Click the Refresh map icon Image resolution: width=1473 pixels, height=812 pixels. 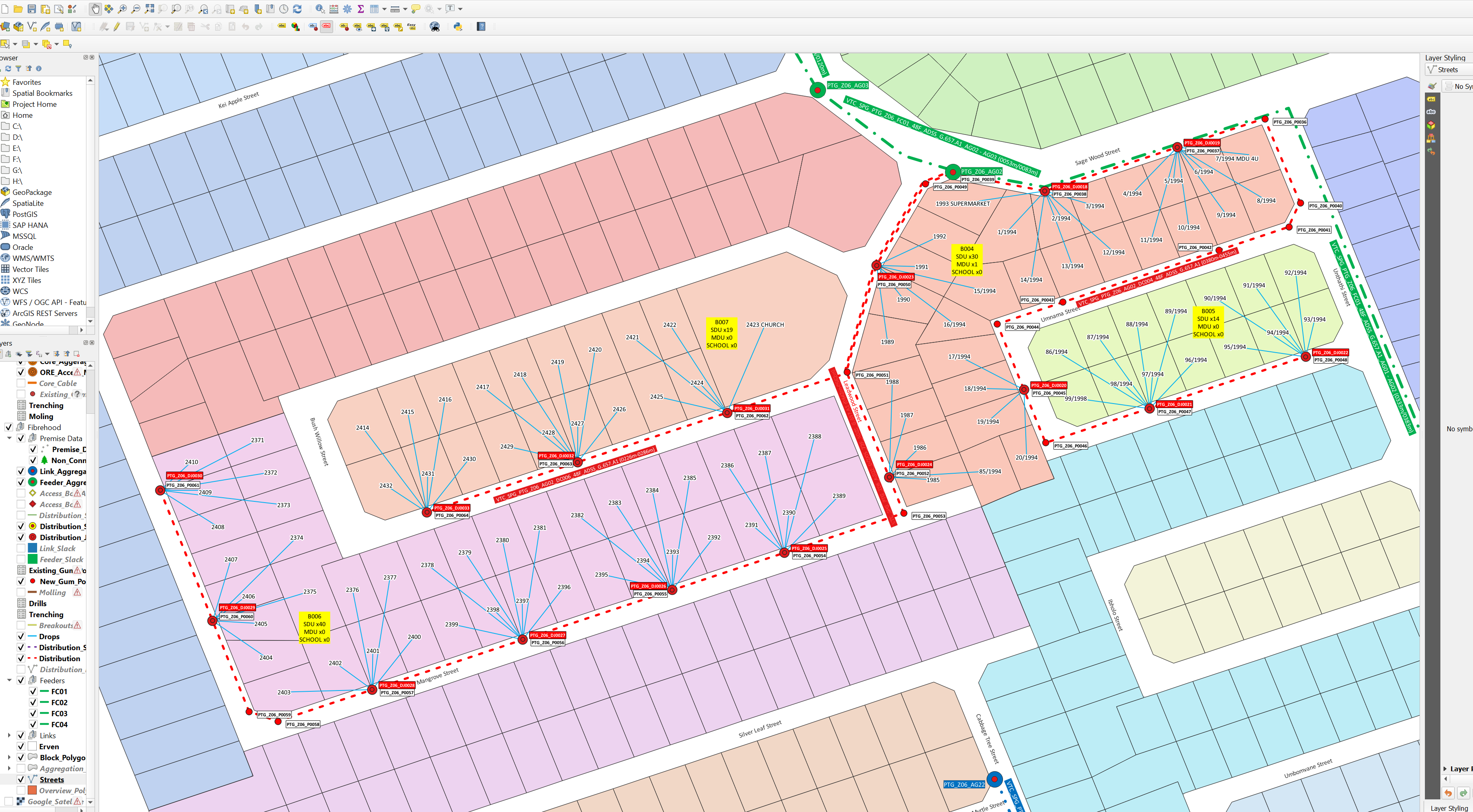pos(297,9)
